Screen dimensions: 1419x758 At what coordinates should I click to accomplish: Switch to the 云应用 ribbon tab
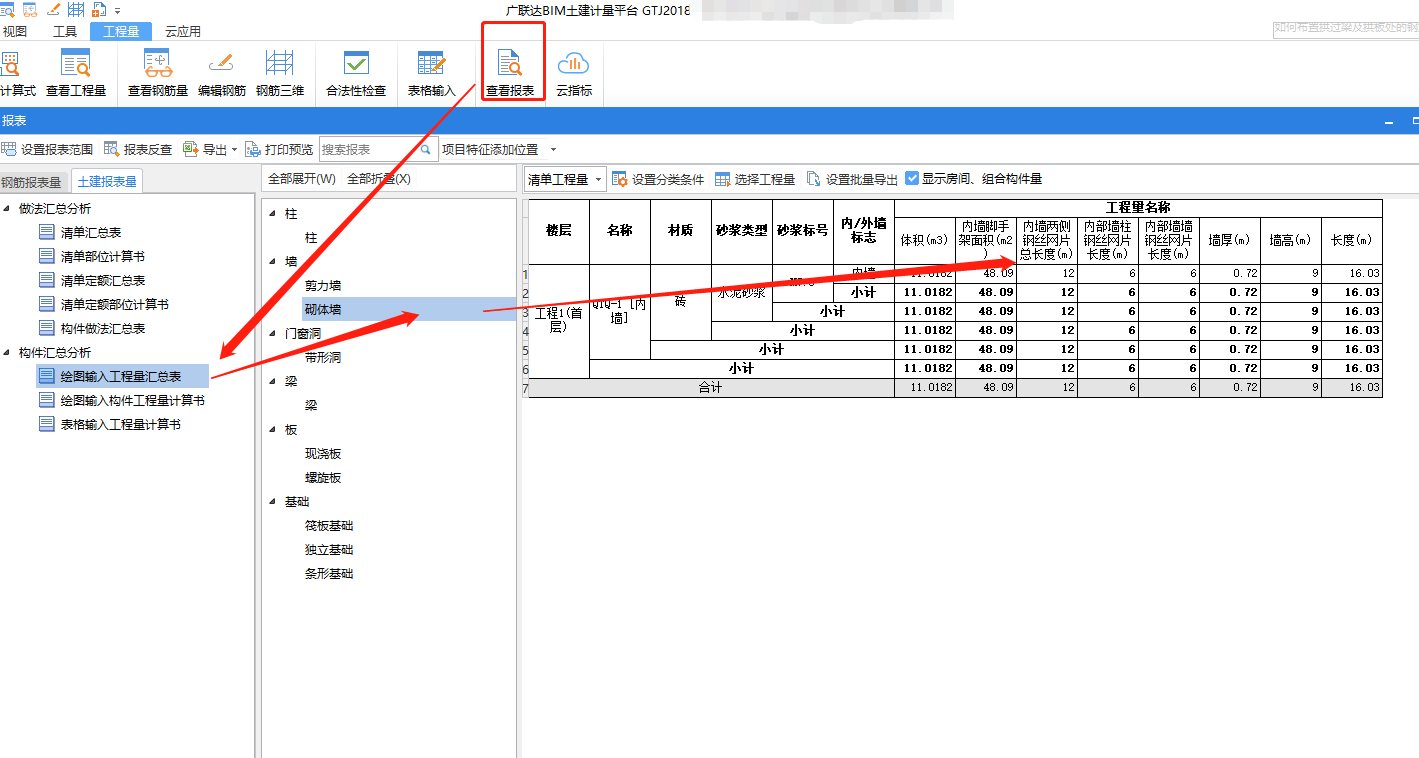(x=183, y=31)
